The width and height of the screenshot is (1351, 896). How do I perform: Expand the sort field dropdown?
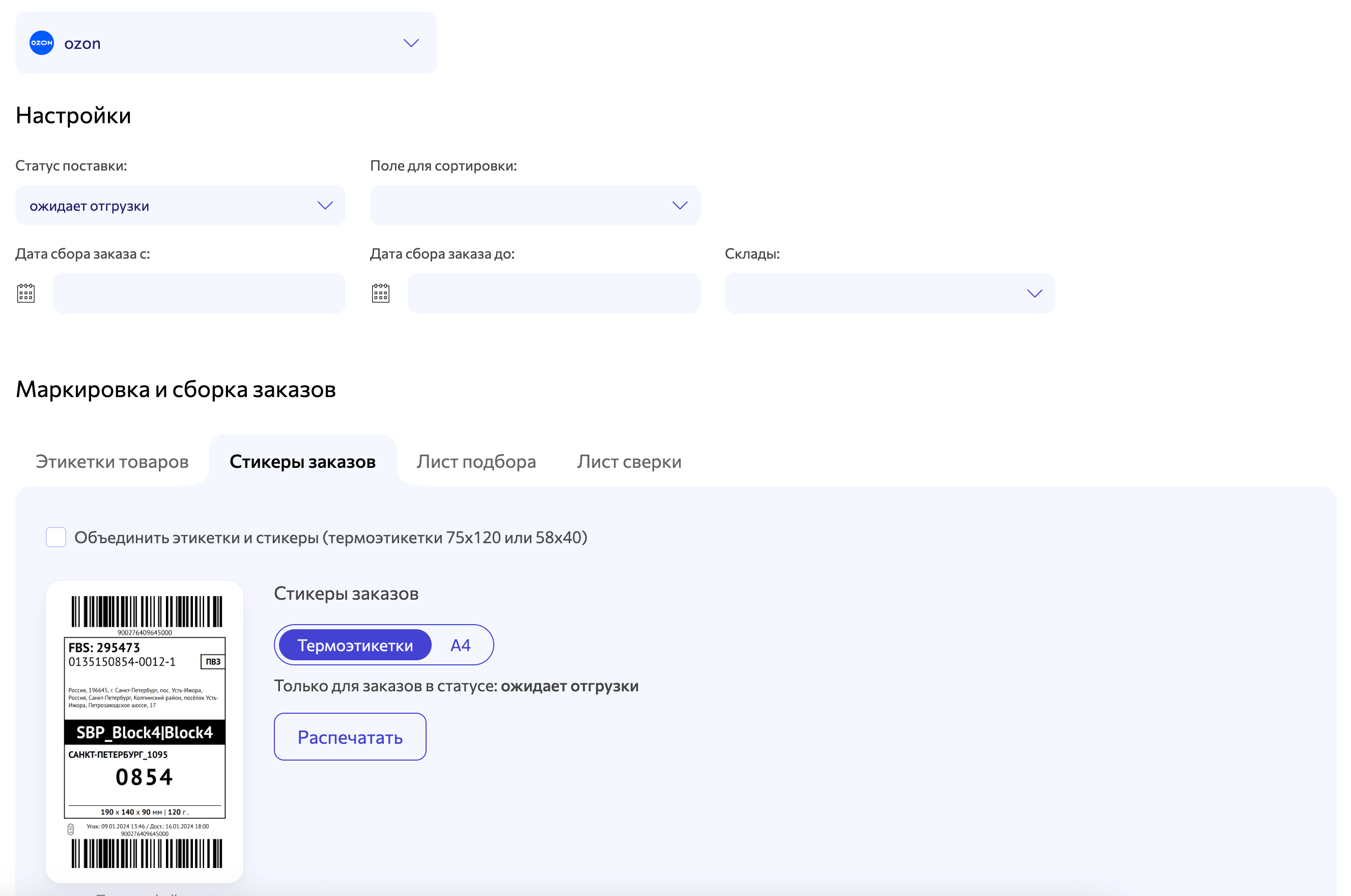click(534, 205)
